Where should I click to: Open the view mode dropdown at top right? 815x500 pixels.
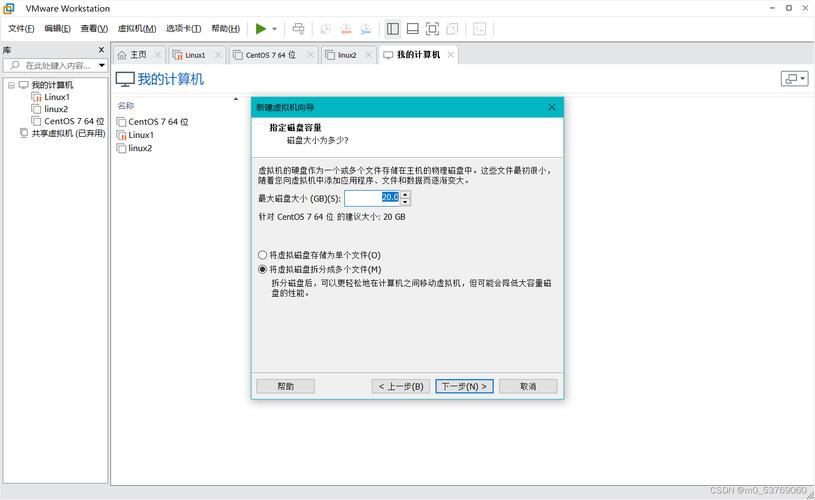click(x=794, y=78)
